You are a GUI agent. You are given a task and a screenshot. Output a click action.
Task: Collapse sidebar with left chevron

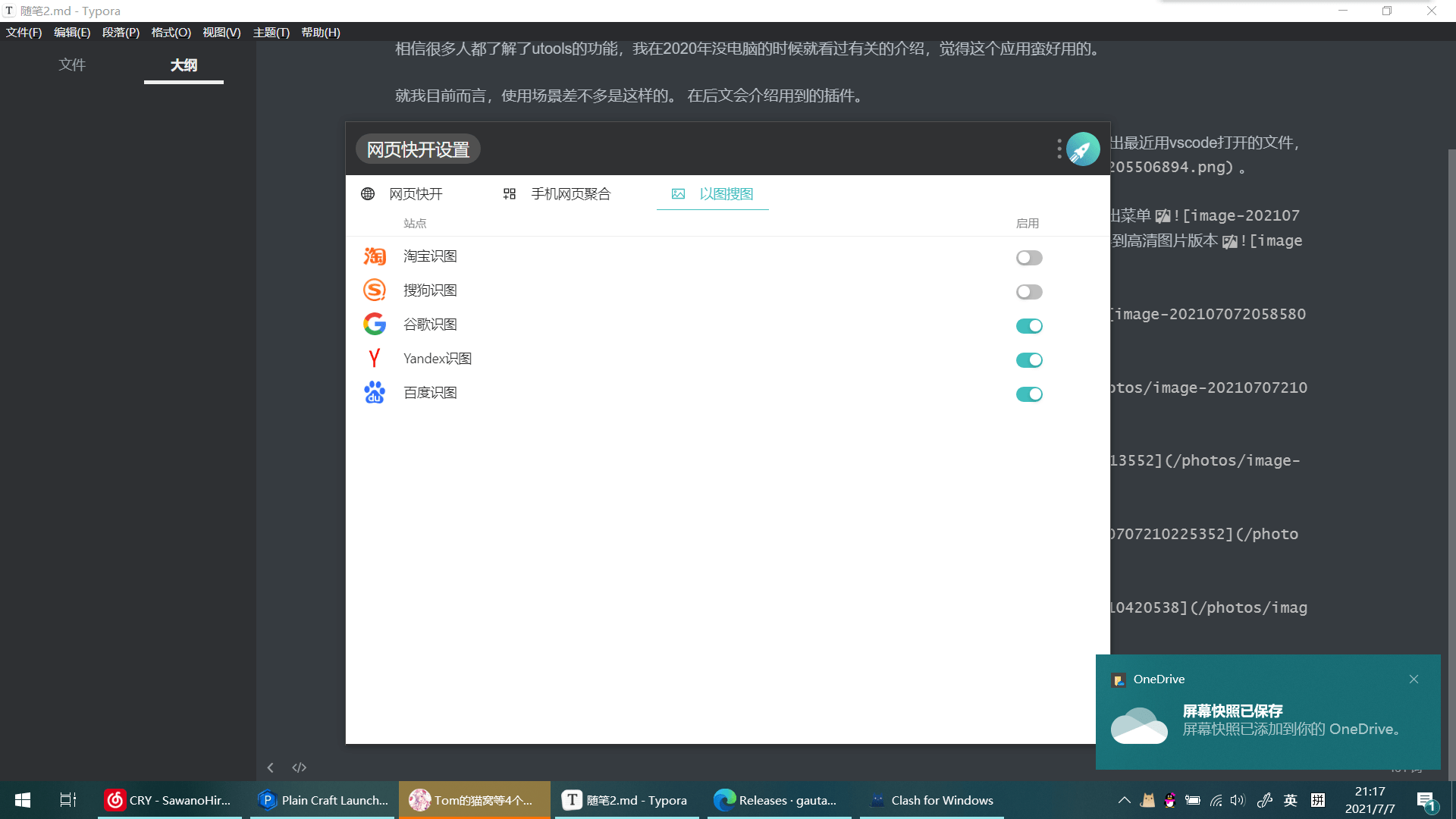pyautogui.click(x=270, y=767)
